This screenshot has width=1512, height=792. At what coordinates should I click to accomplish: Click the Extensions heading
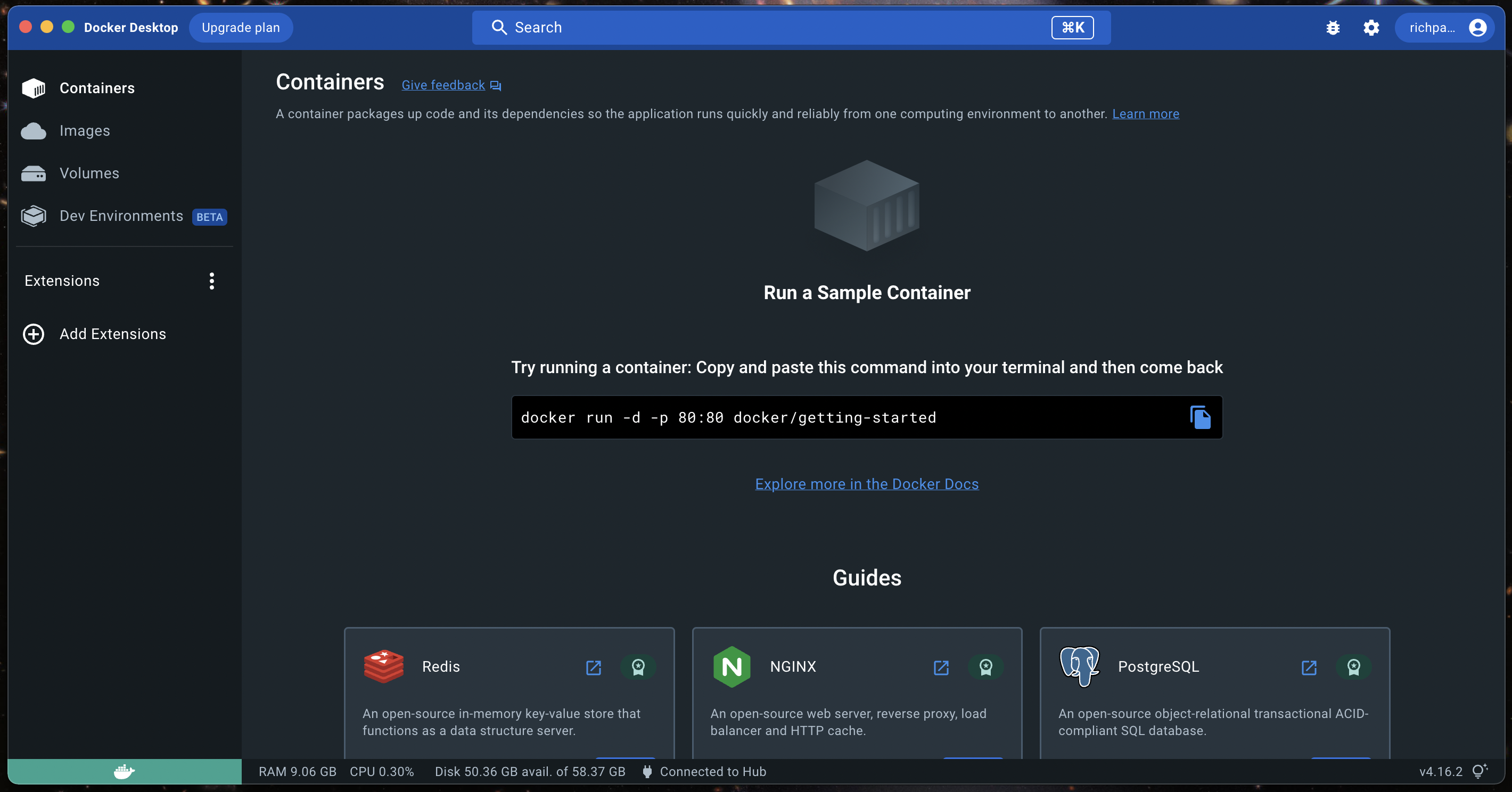click(62, 281)
